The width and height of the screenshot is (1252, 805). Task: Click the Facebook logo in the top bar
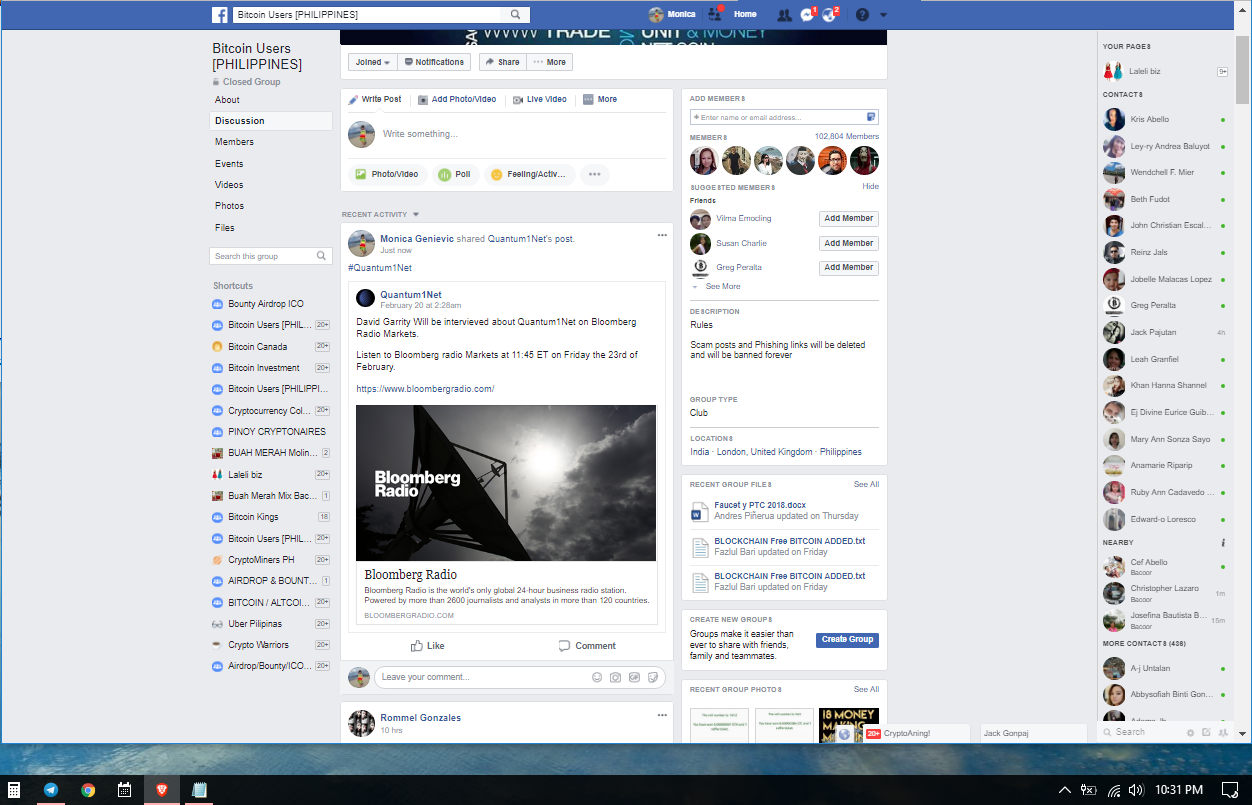coord(220,15)
